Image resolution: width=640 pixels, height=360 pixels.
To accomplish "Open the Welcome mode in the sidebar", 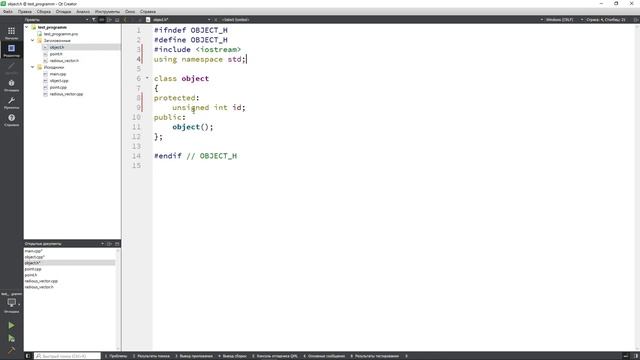I will pos(11,33).
